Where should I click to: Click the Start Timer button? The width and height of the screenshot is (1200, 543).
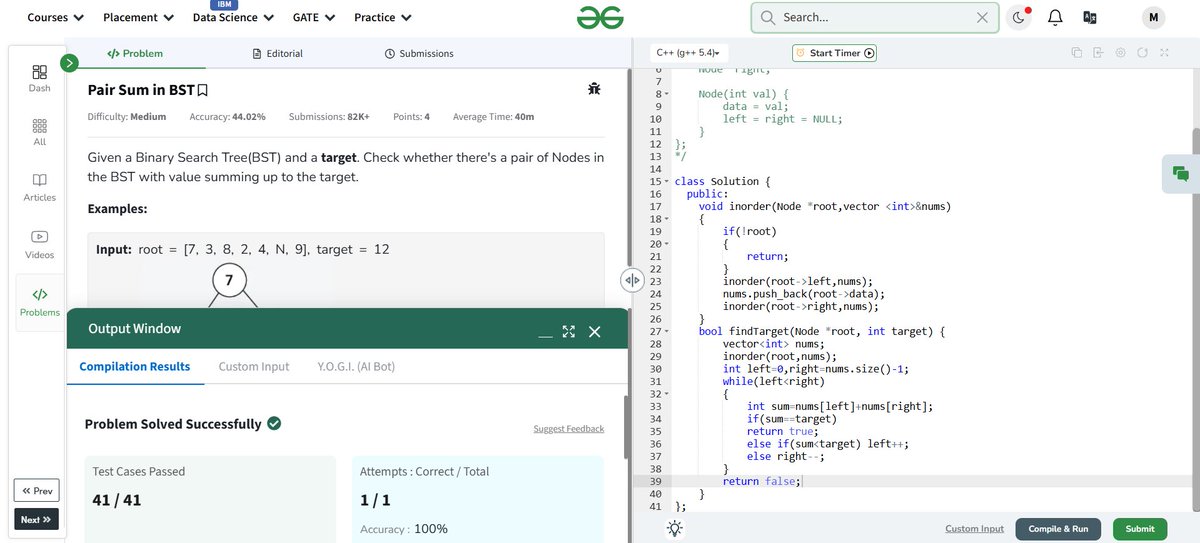click(835, 53)
